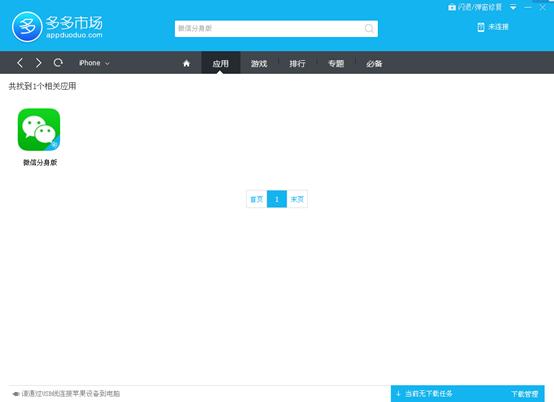Click the search magnifier icon

[x=369, y=29]
